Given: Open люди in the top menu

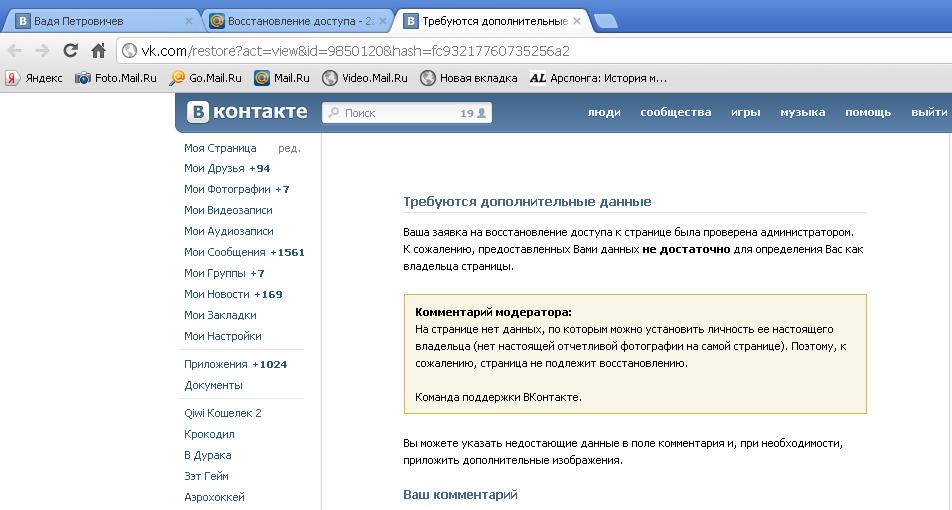Looking at the screenshot, I should [604, 112].
